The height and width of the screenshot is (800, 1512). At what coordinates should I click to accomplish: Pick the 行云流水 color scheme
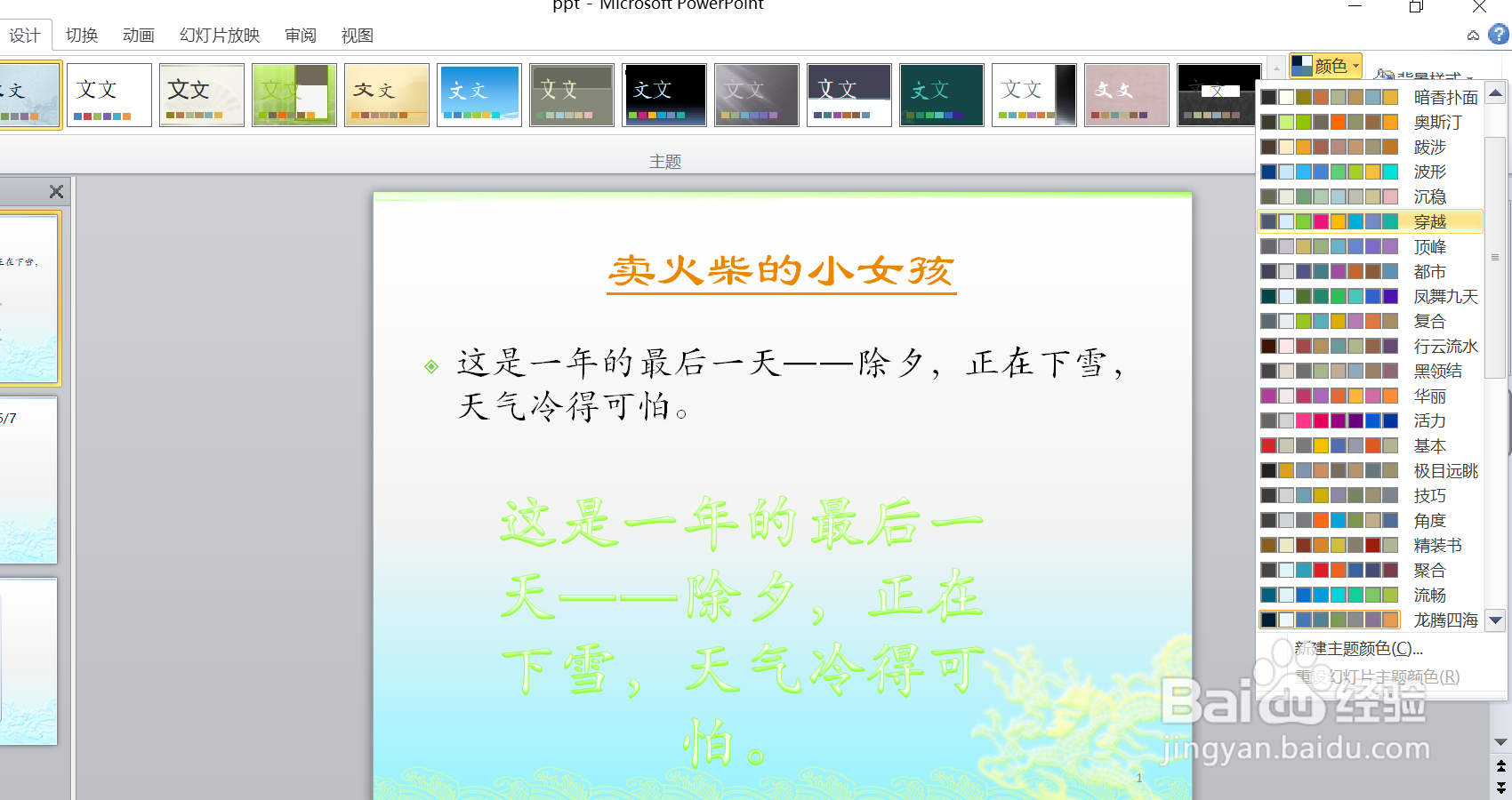click(1371, 346)
